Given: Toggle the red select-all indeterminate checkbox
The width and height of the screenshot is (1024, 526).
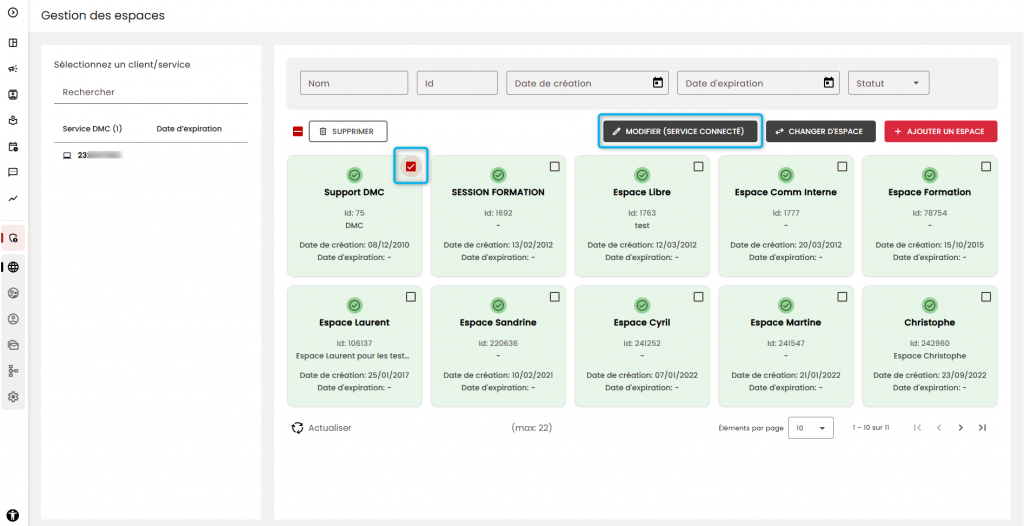Looking at the screenshot, I should [298, 131].
